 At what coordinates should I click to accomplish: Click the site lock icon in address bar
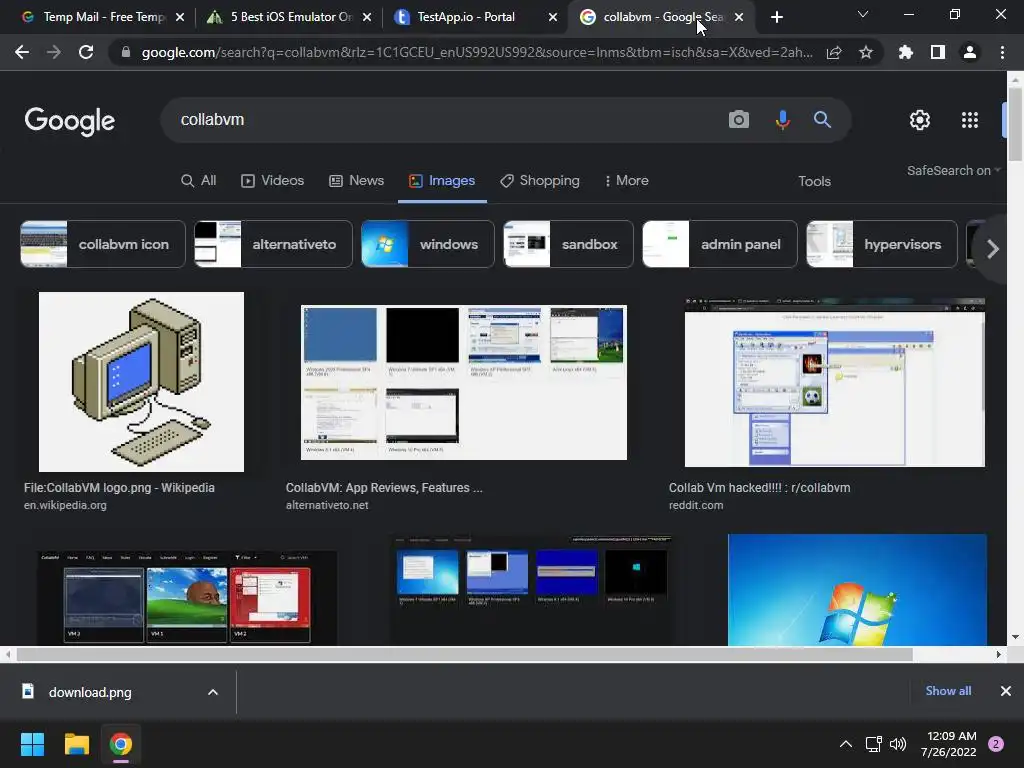point(126,52)
